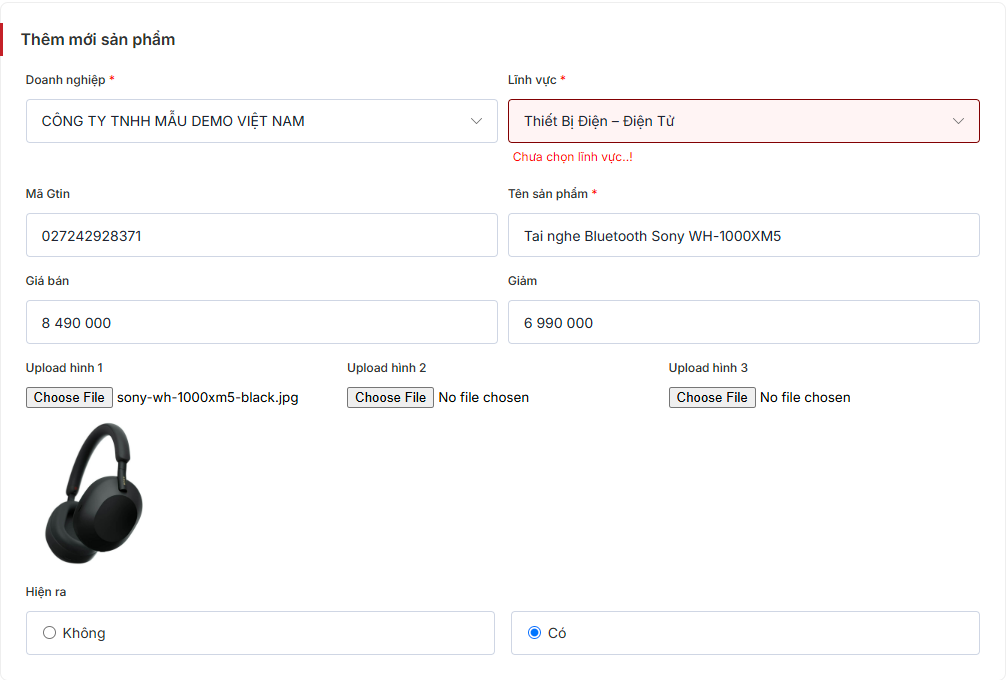Click the 'Chưa chọn lĩnh vực..!' error message
Viewport: 1006px width, 680px height.
pyautogui.click(x=573, y=157)
